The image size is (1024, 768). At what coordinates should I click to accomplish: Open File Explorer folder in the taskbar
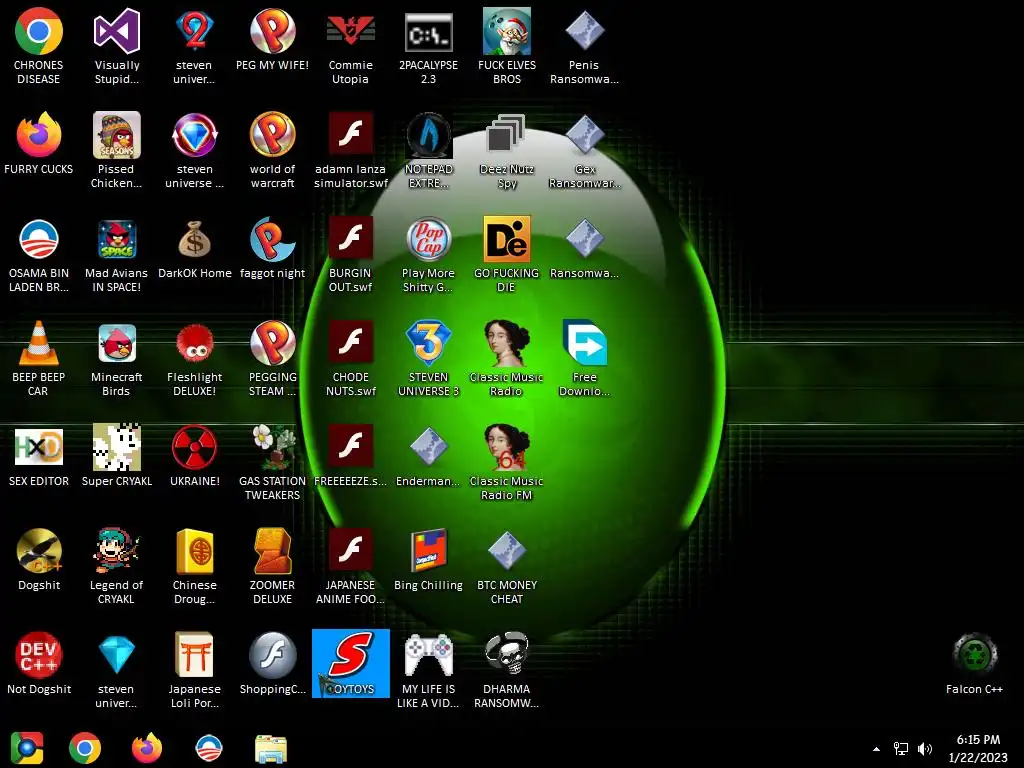270,748
